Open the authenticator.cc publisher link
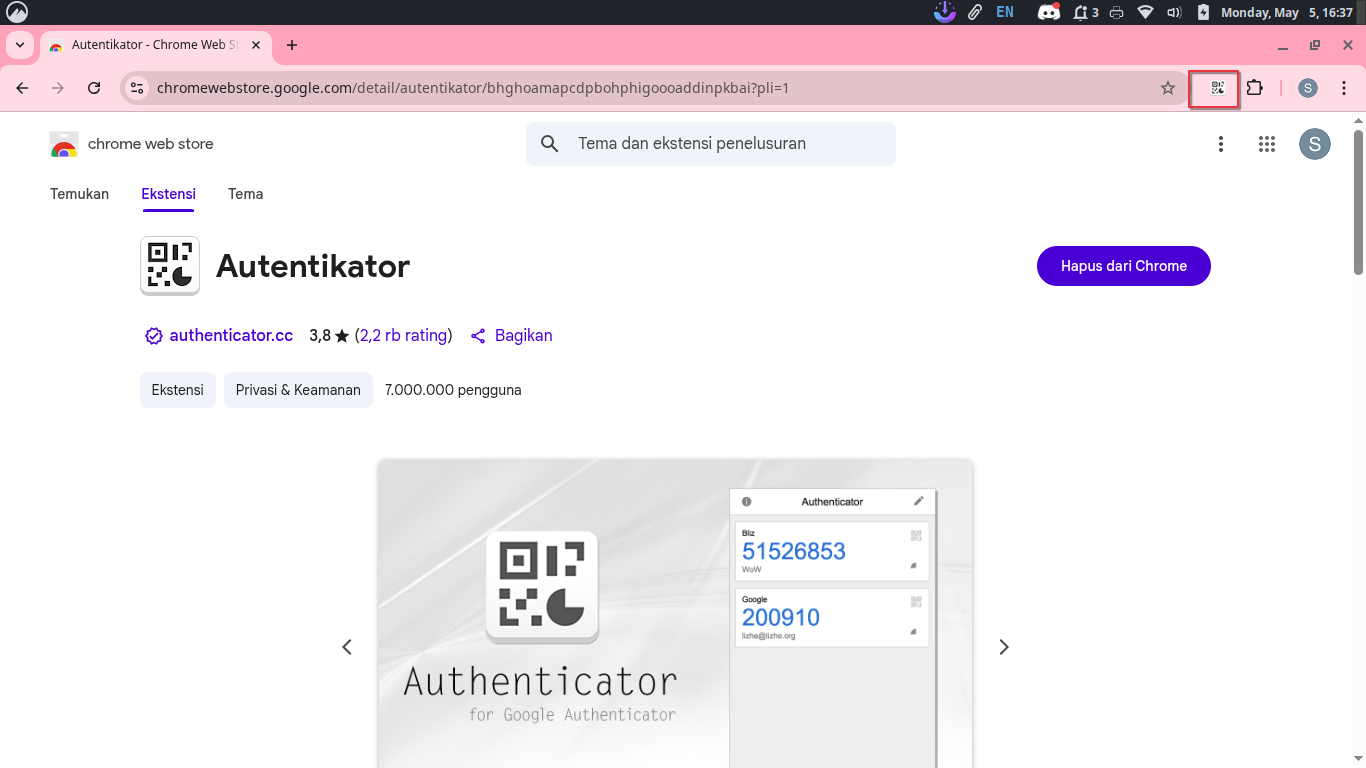The height and width of the screenshot is (768, 1366). [231, 336]
